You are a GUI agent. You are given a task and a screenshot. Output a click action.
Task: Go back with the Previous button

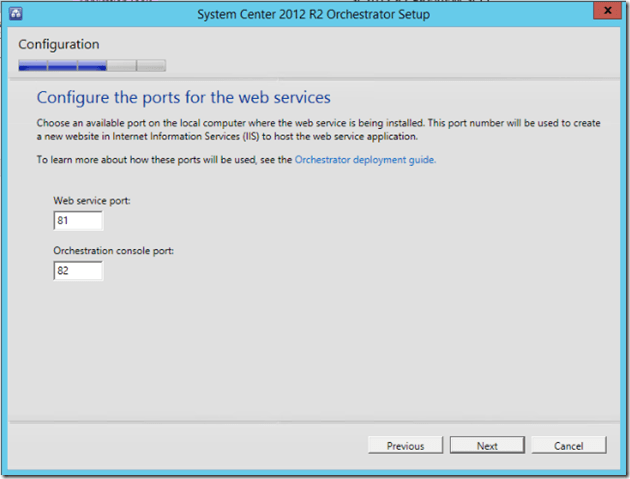pyautogui.click(x=405, y=446)
